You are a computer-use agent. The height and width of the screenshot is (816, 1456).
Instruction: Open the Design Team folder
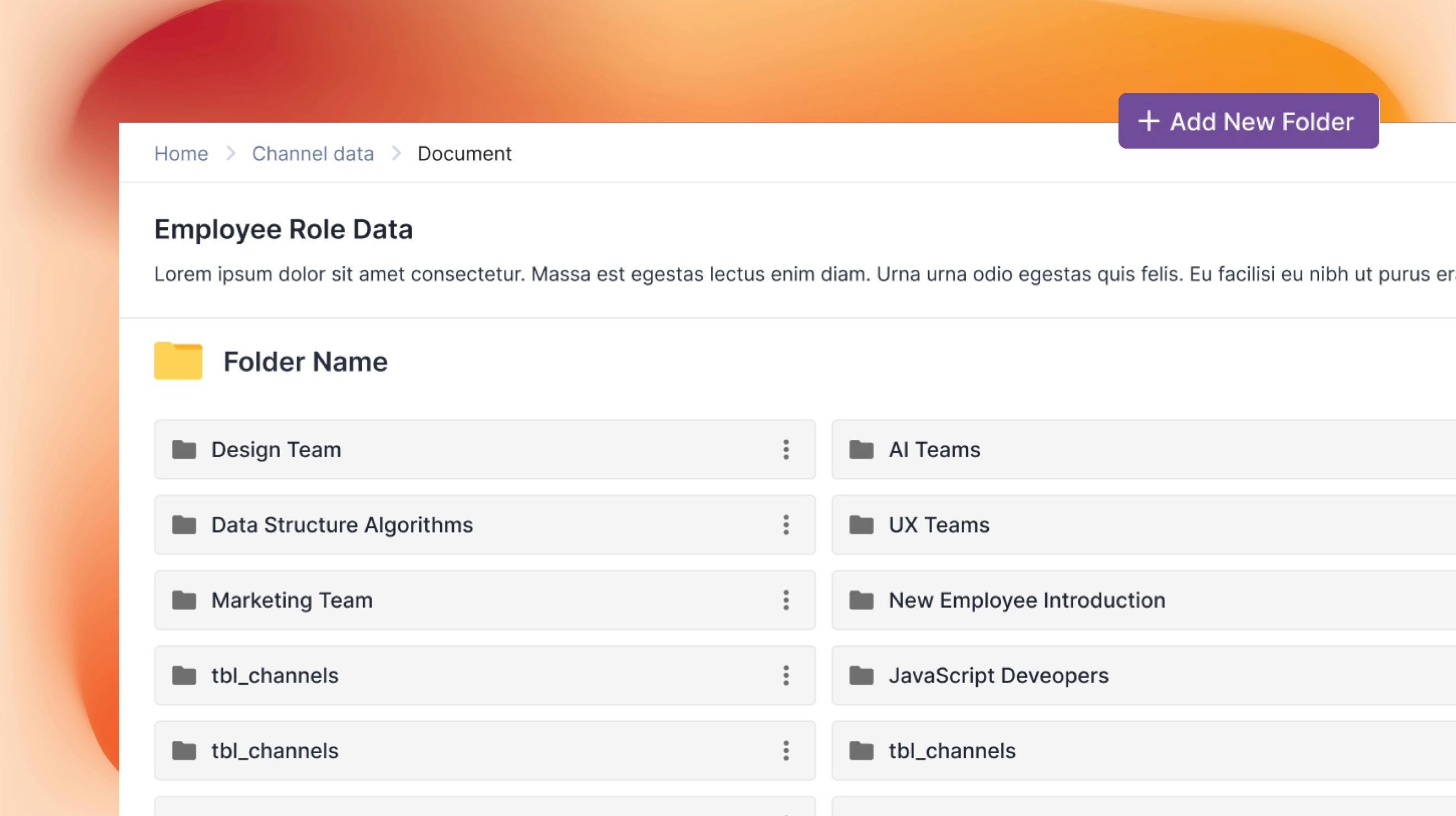tap(485, 450)
